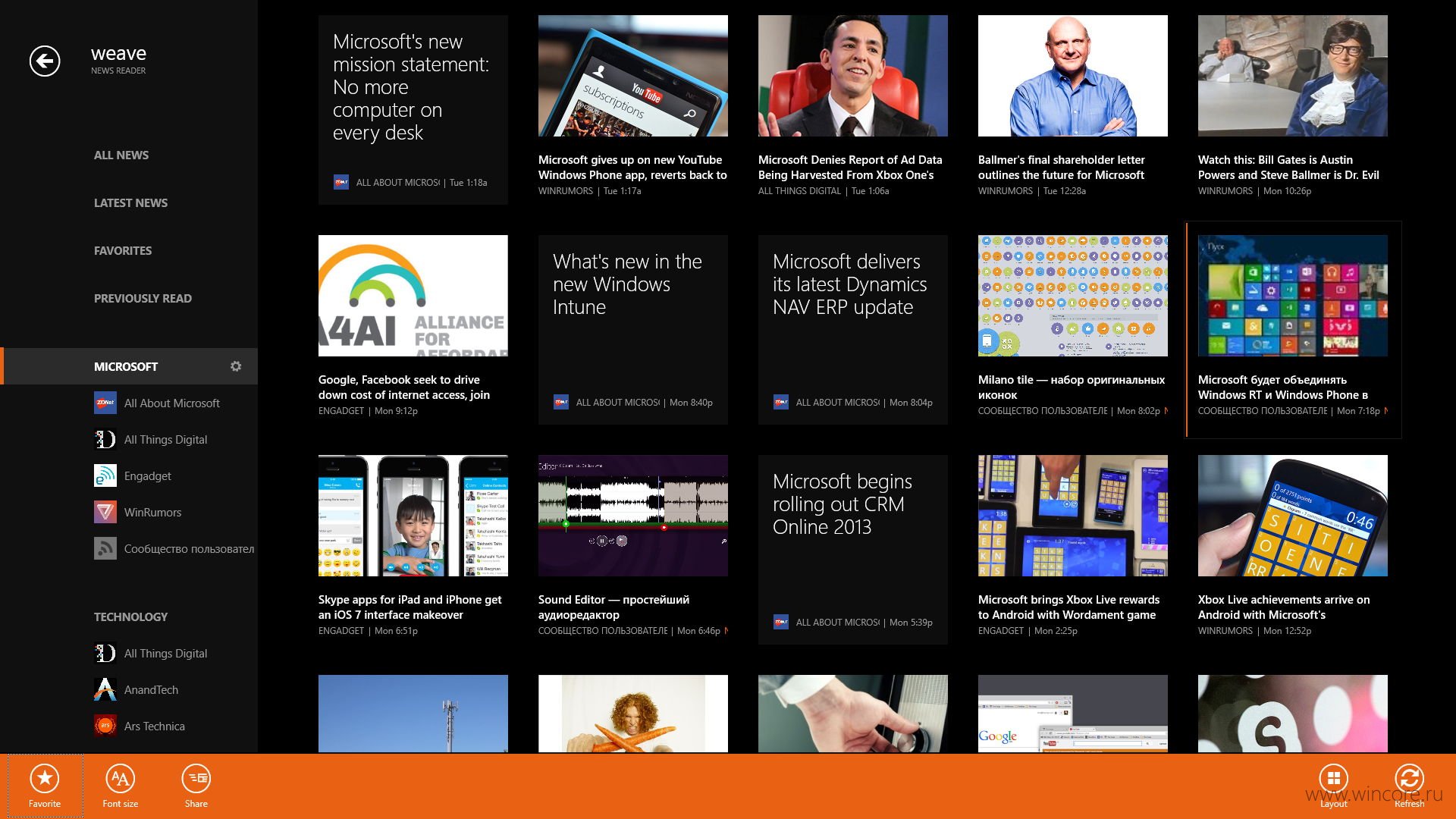
Task: Open the FAVORITES section
Action: [123, 250]
